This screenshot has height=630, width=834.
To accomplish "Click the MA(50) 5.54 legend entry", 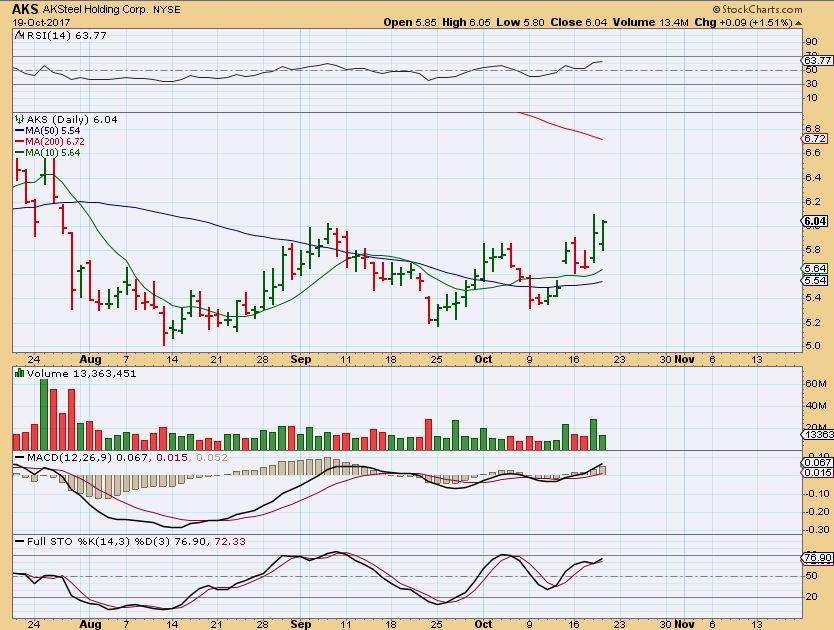I will (x=48, y=130).
